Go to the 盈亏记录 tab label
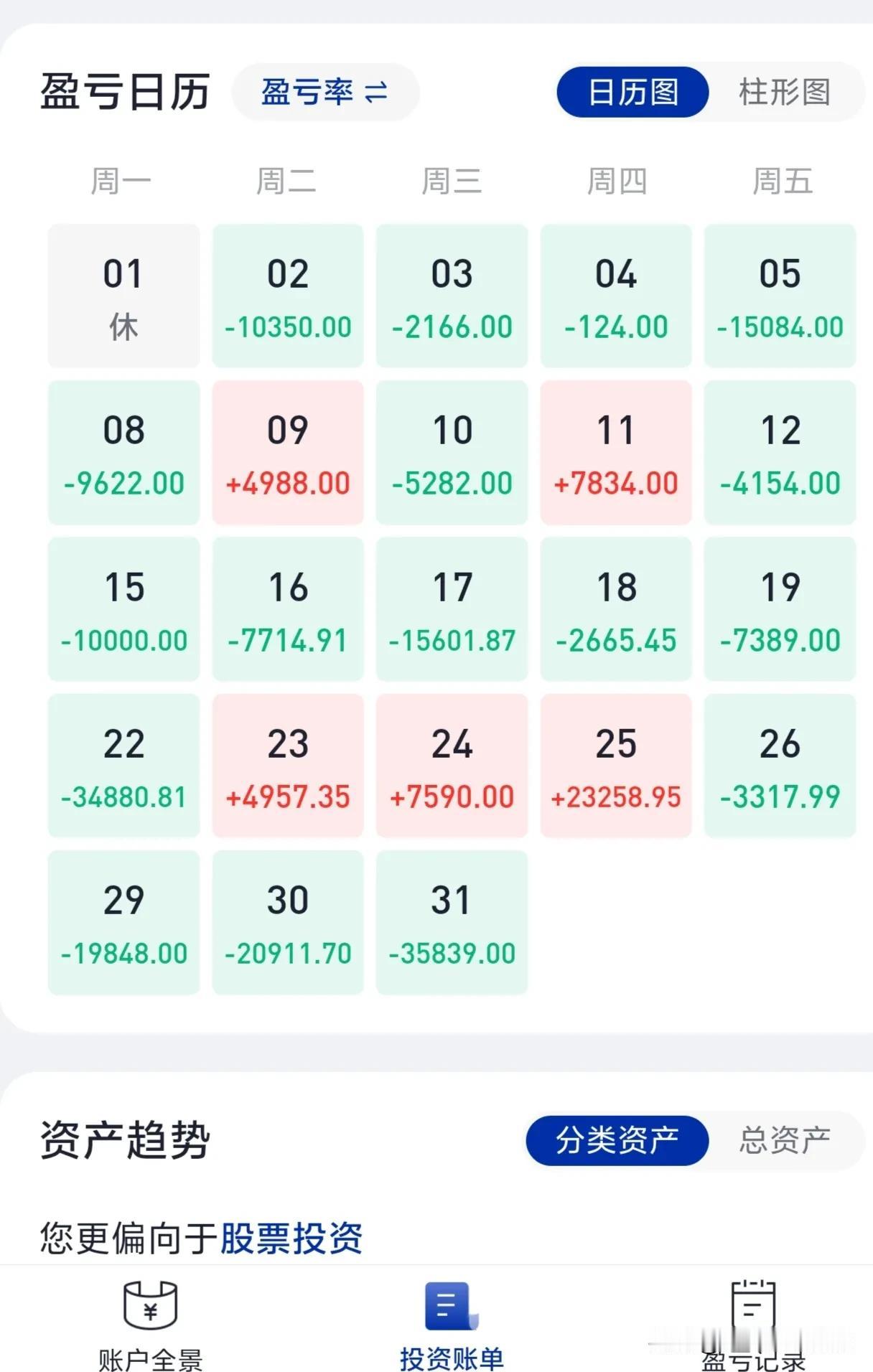Viewport: 873px width, 1372px height. coord(753,1361)
